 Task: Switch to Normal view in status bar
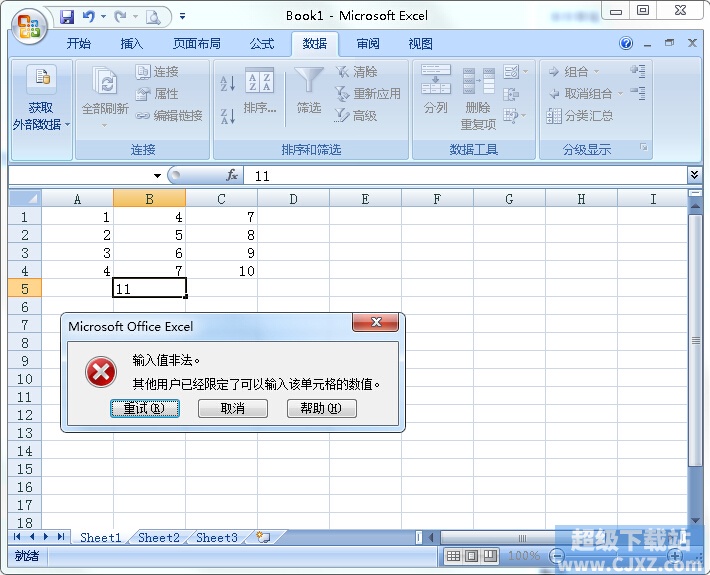[x=453, y=556]
